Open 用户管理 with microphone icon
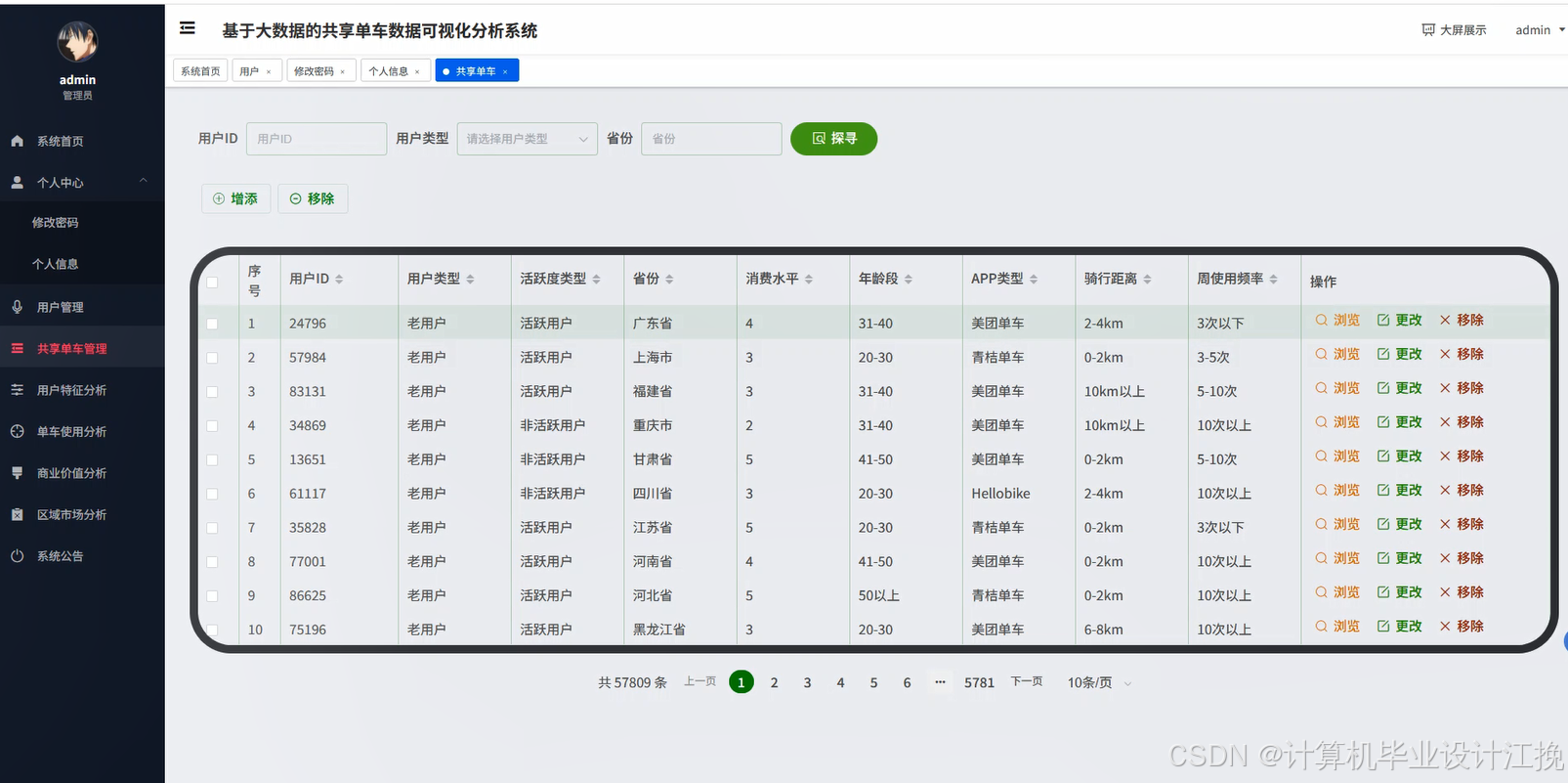 [82, 307]
